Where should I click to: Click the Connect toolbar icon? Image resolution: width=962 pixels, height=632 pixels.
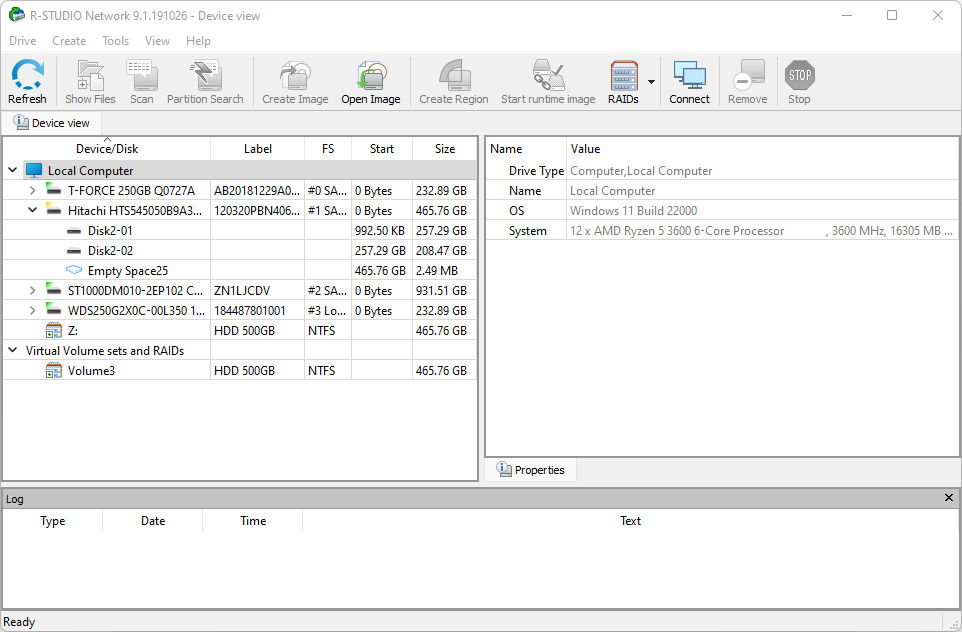click(x=690, y=76)
